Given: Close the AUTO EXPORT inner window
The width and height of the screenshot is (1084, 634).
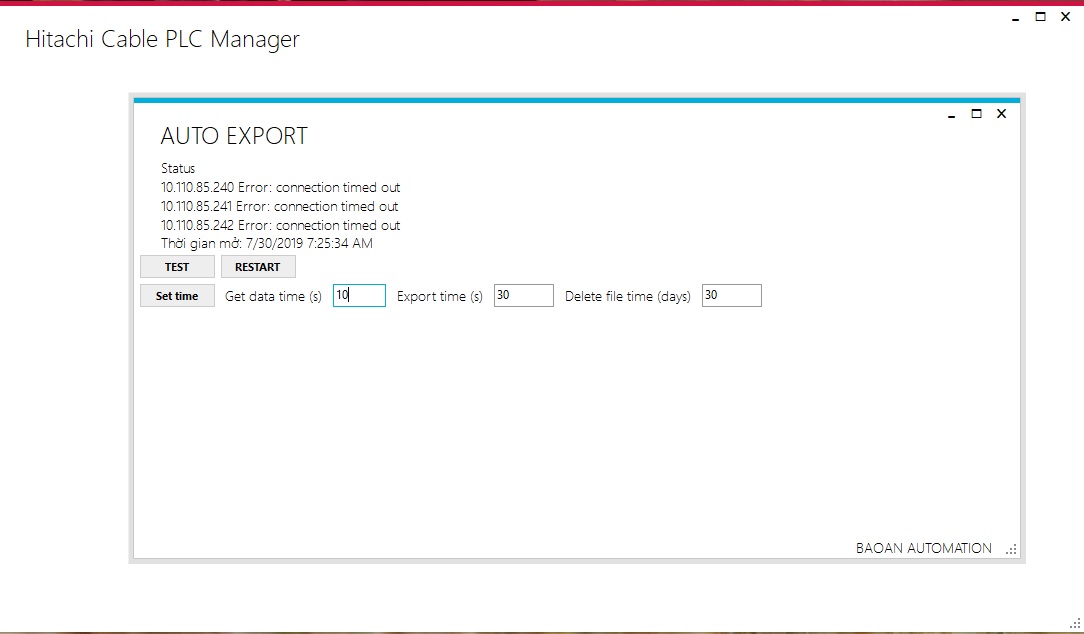Looking at the screenshot, I should 1001,114.
